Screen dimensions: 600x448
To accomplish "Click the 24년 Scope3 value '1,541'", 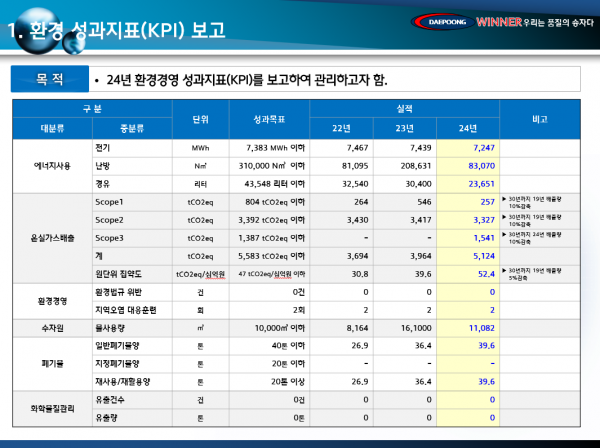I will coord(484,238).
